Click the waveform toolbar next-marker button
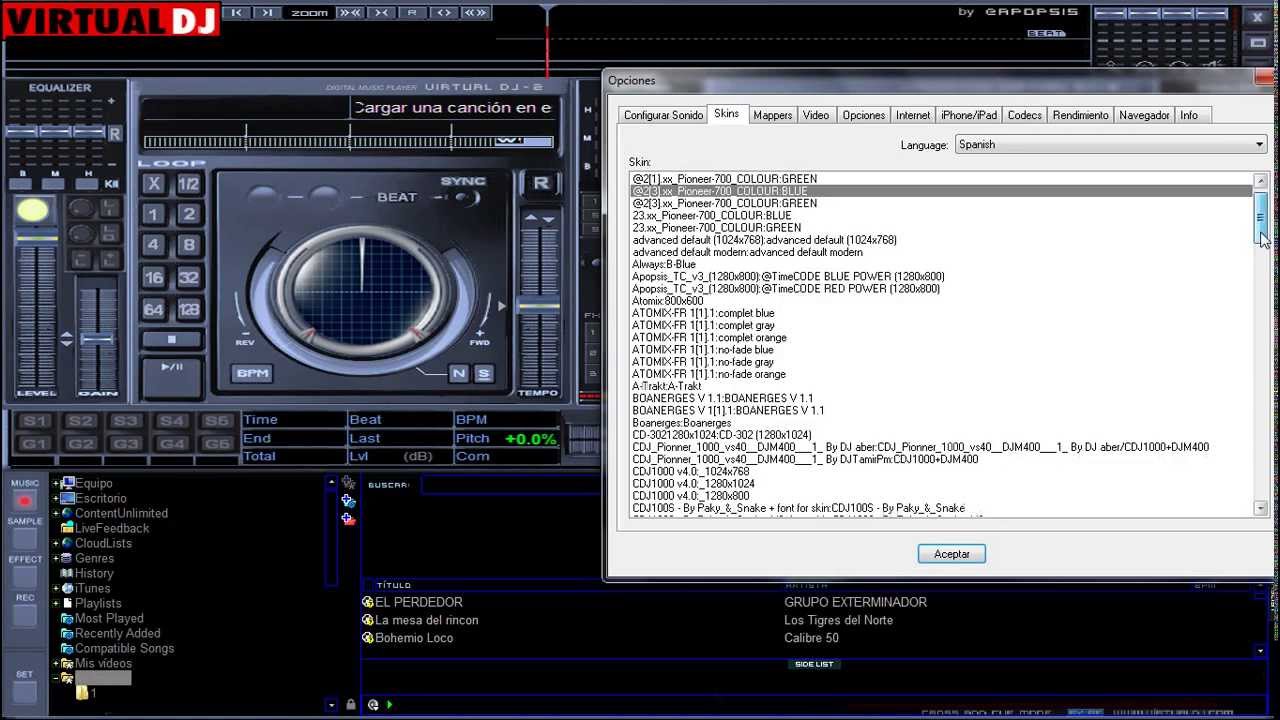 tap(267, 12)
